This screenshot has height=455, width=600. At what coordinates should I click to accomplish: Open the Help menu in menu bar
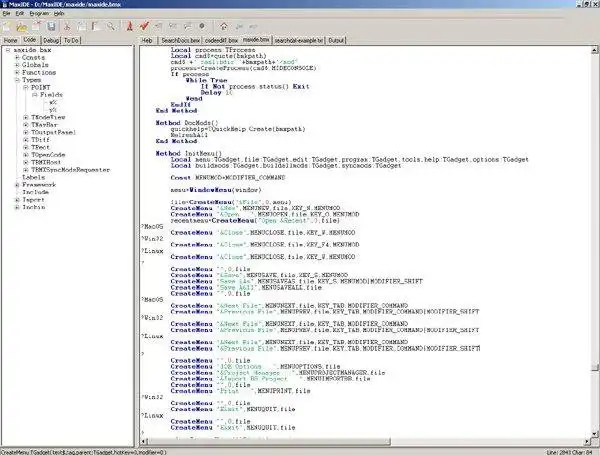(59, 13)
